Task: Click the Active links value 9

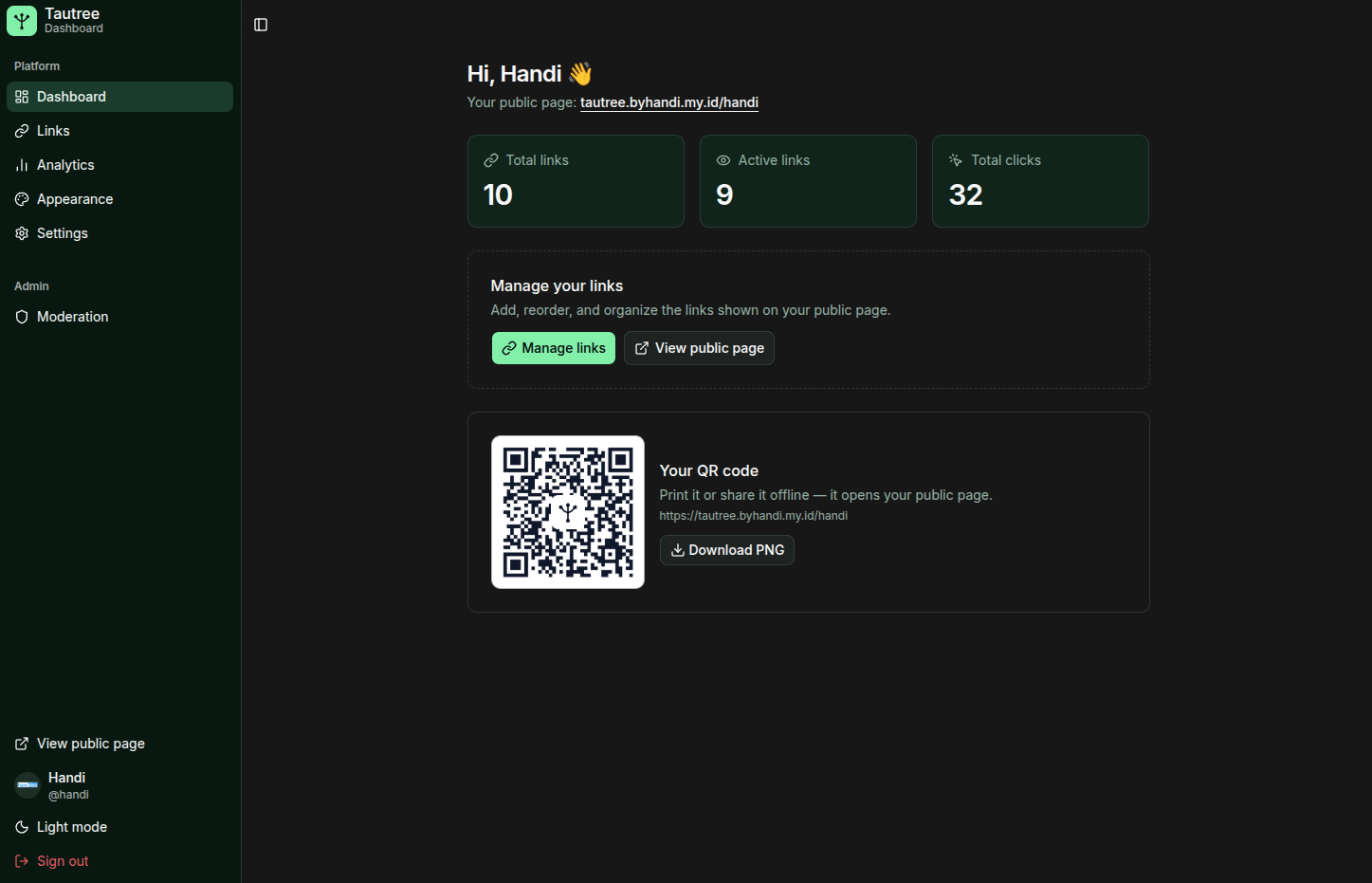Action: click(724, 194)
